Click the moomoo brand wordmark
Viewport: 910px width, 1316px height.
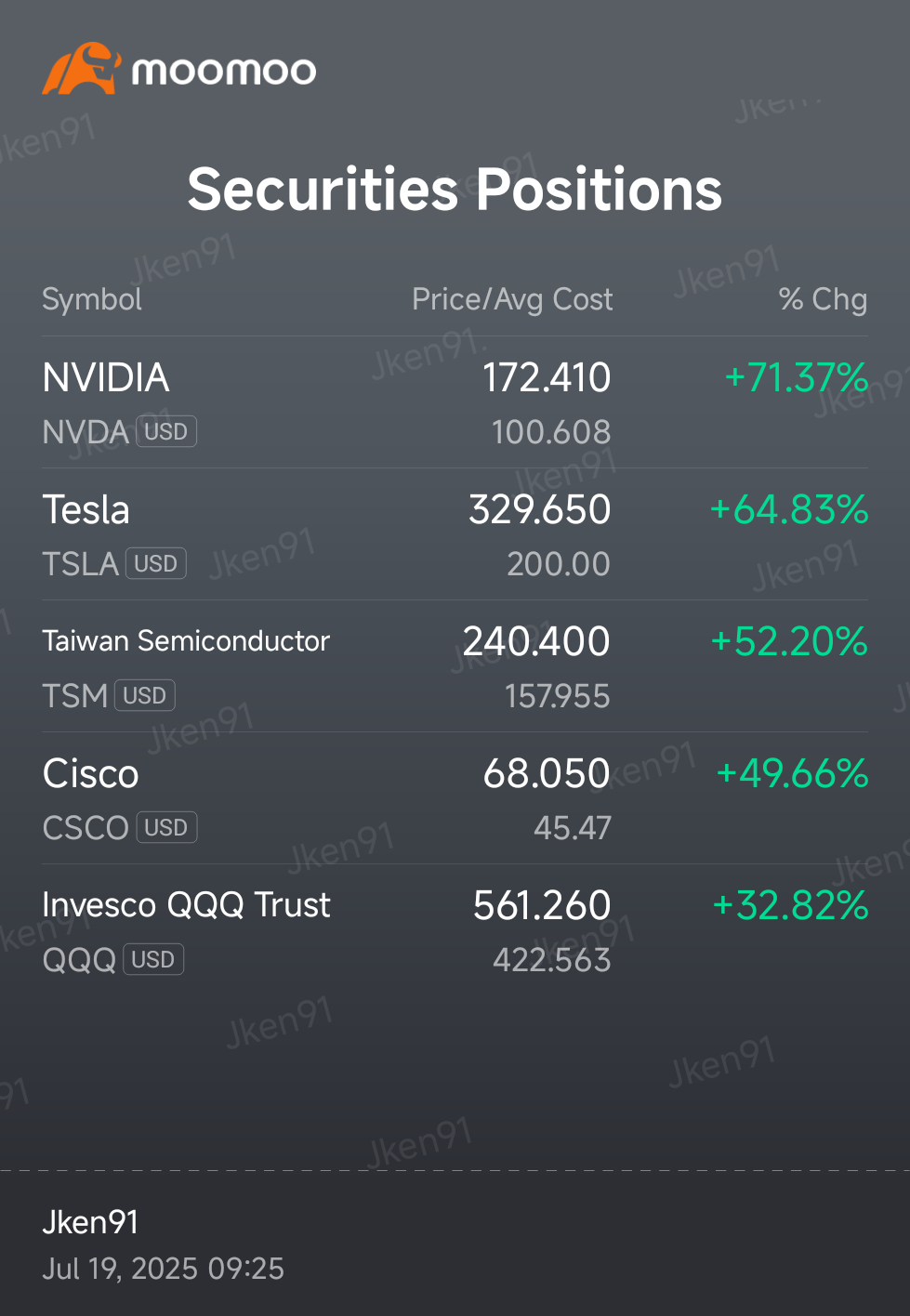click(224, 72)
